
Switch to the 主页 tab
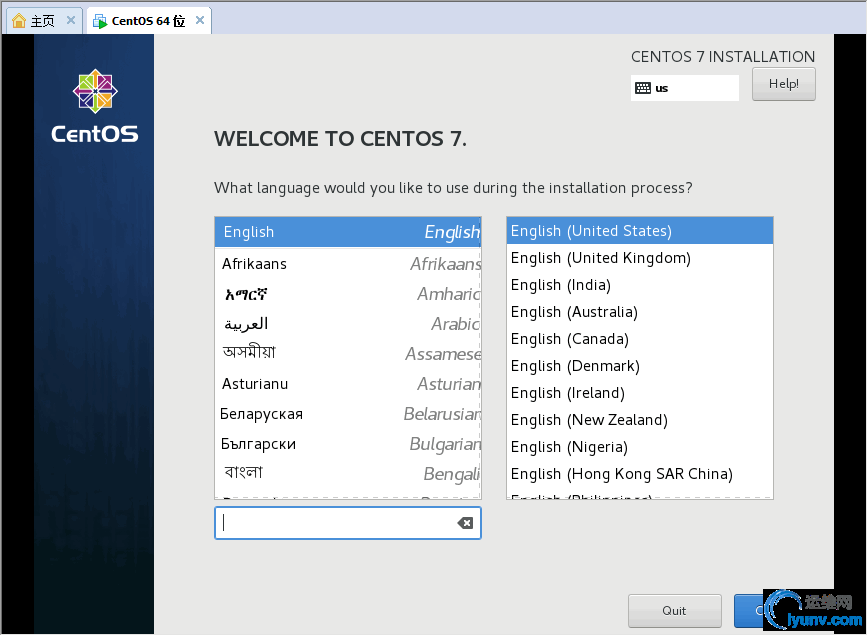point(44,21)
